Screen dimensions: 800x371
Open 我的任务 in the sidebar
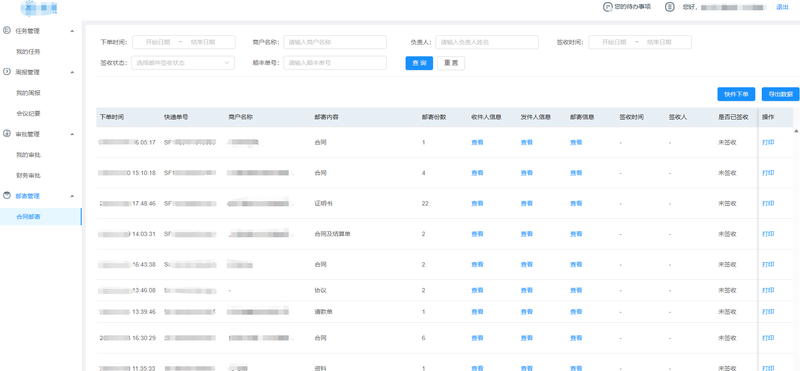[x=28, y=52]
